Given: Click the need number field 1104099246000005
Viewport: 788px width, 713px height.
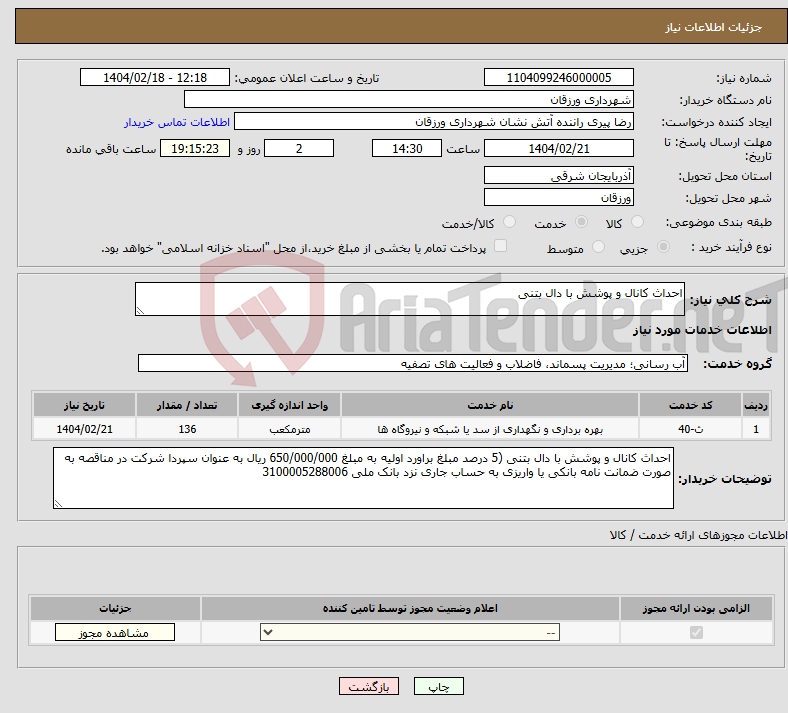Looking at the screenshot, I should [x=558, y=77].
